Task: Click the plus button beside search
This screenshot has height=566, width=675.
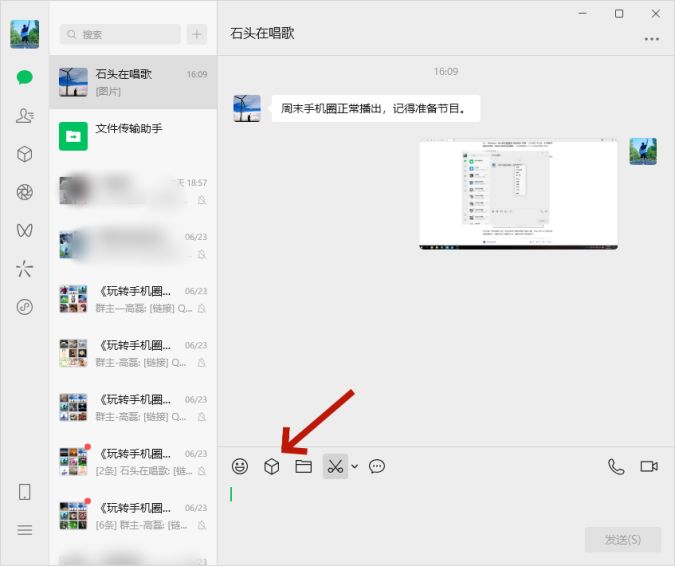Action: pyautogui.click(x=197, y=34)
